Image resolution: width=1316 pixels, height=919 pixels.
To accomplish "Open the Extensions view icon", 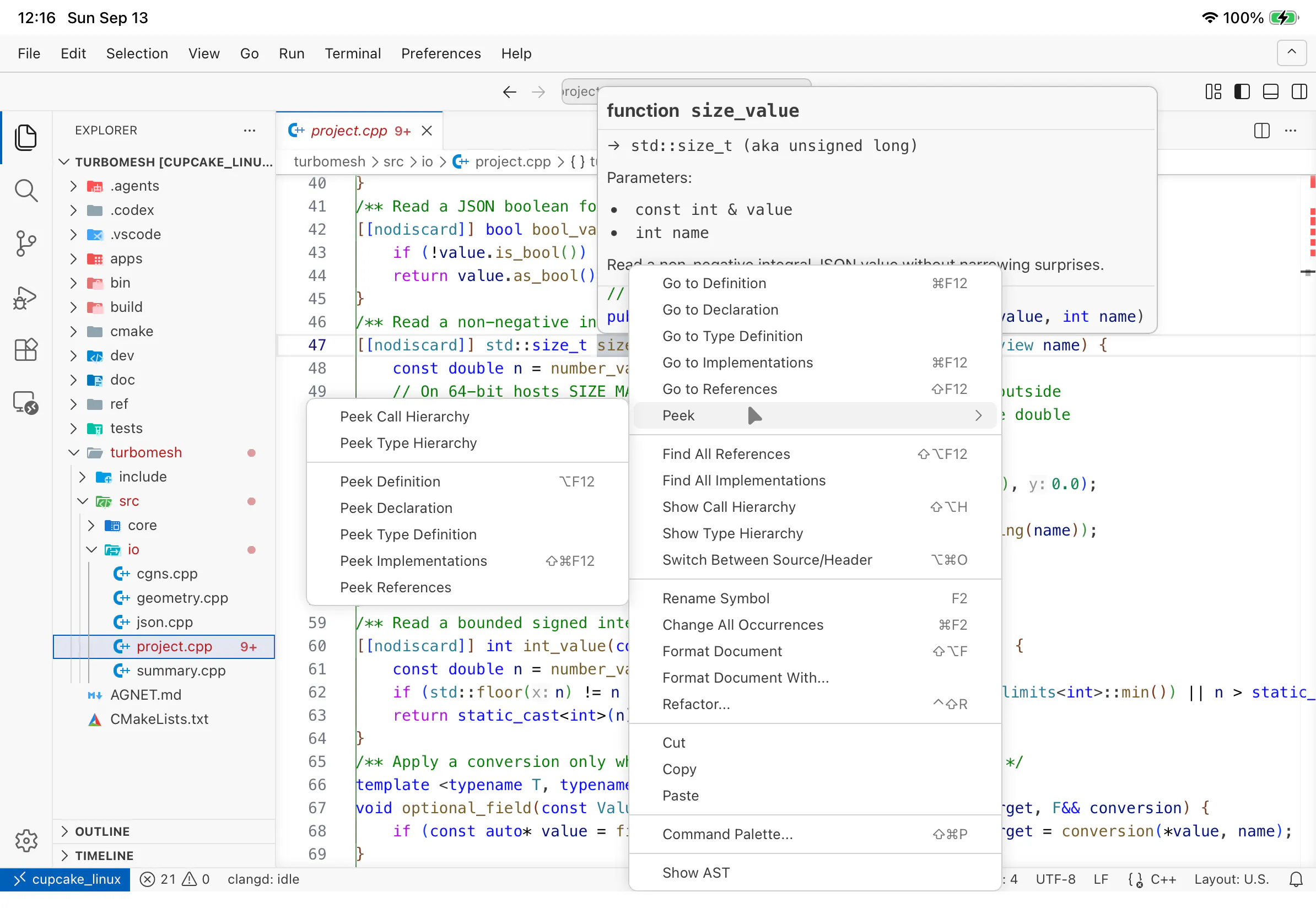I will point(26,349).
